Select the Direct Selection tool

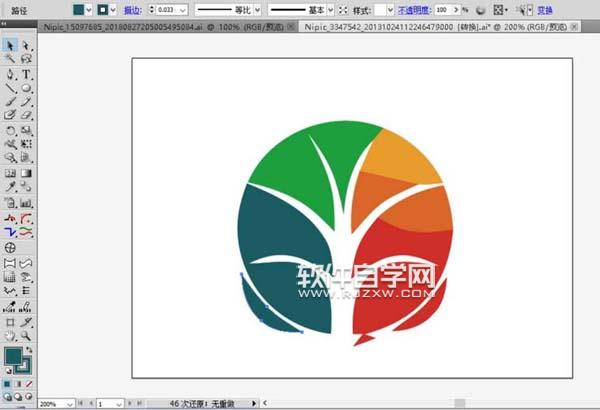(x=26, y=46)
